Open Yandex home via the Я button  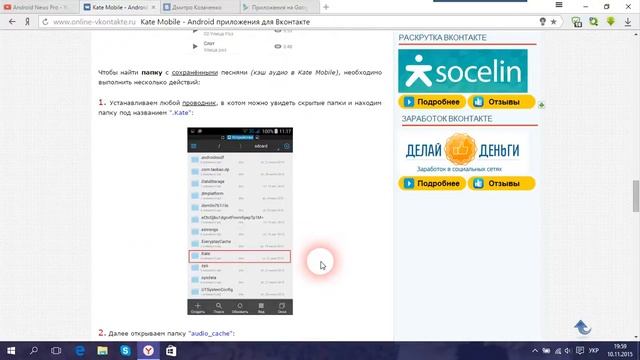27,22
